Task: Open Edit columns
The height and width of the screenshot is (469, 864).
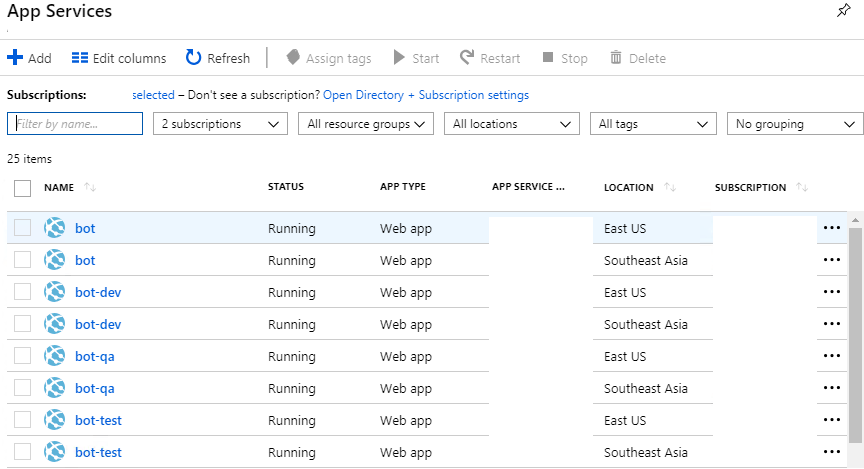Action: pos(119,58)
